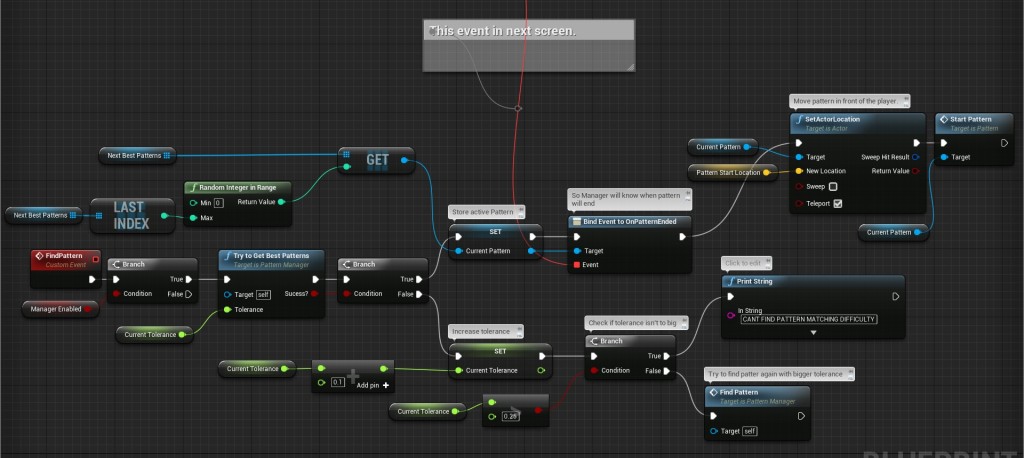Click the 'Increase tolerance' comment bubble
This screenshot has width=1024, height=458.
486,331
